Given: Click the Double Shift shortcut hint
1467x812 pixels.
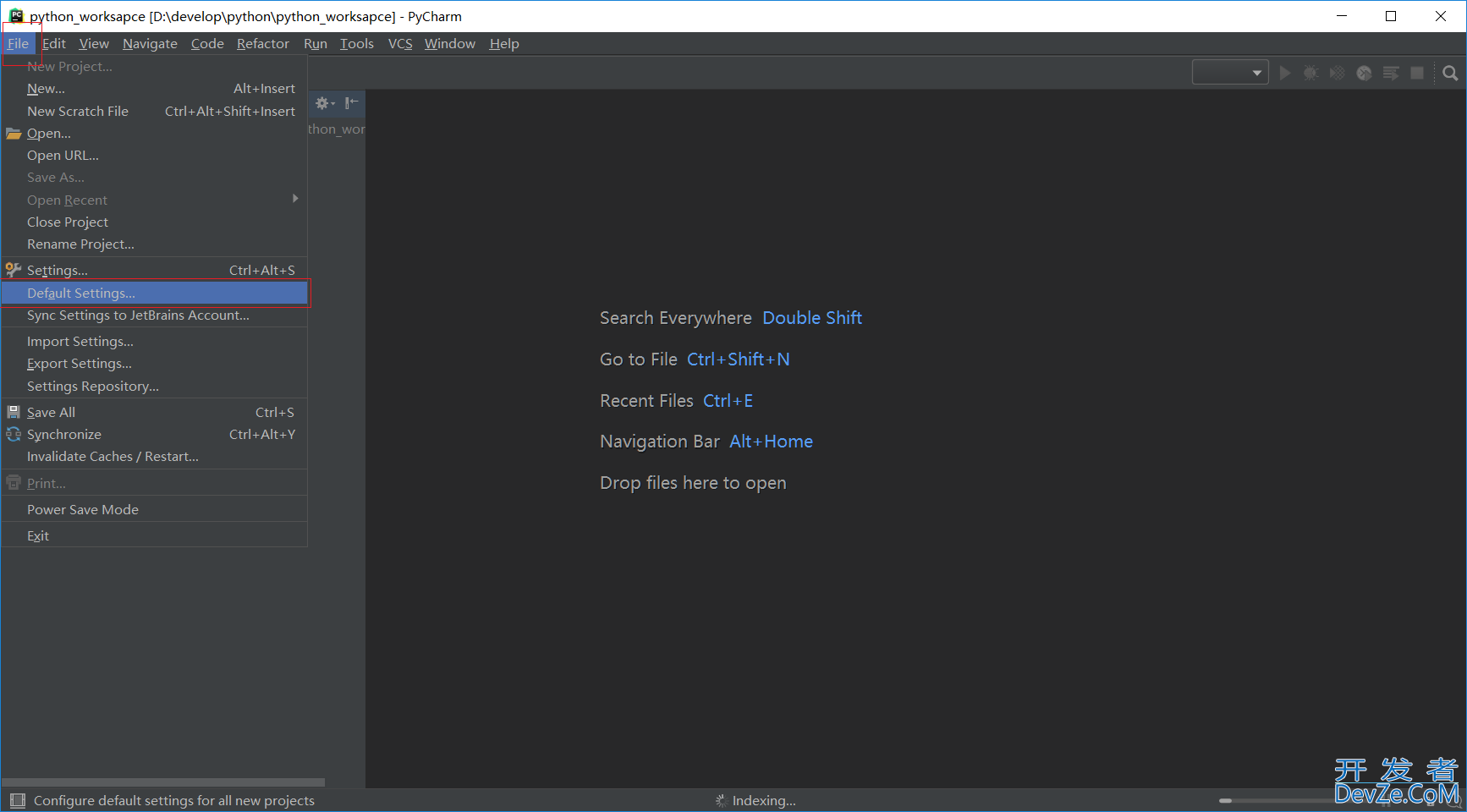Looking at the screenshot, I should point(812,318).
